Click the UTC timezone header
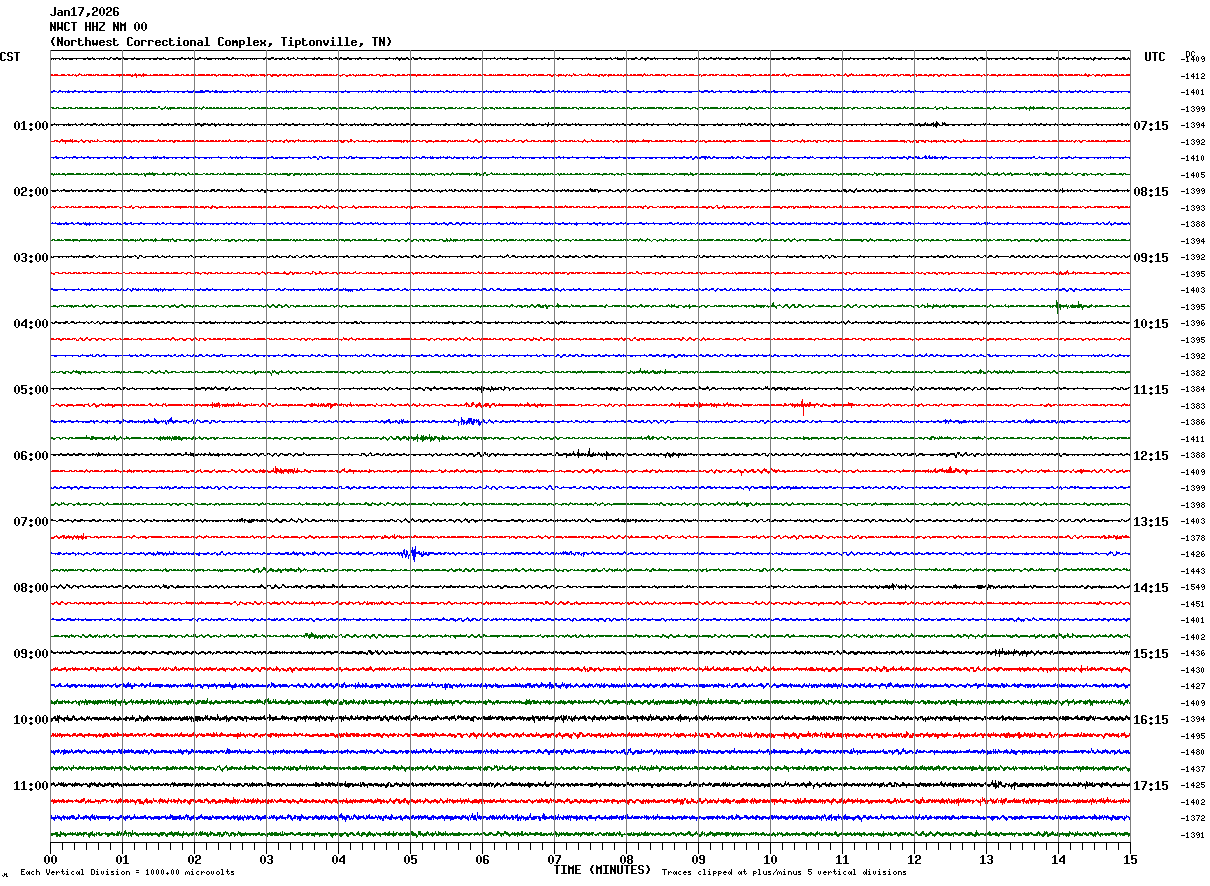The image size is (1210, 886). 1155,57
